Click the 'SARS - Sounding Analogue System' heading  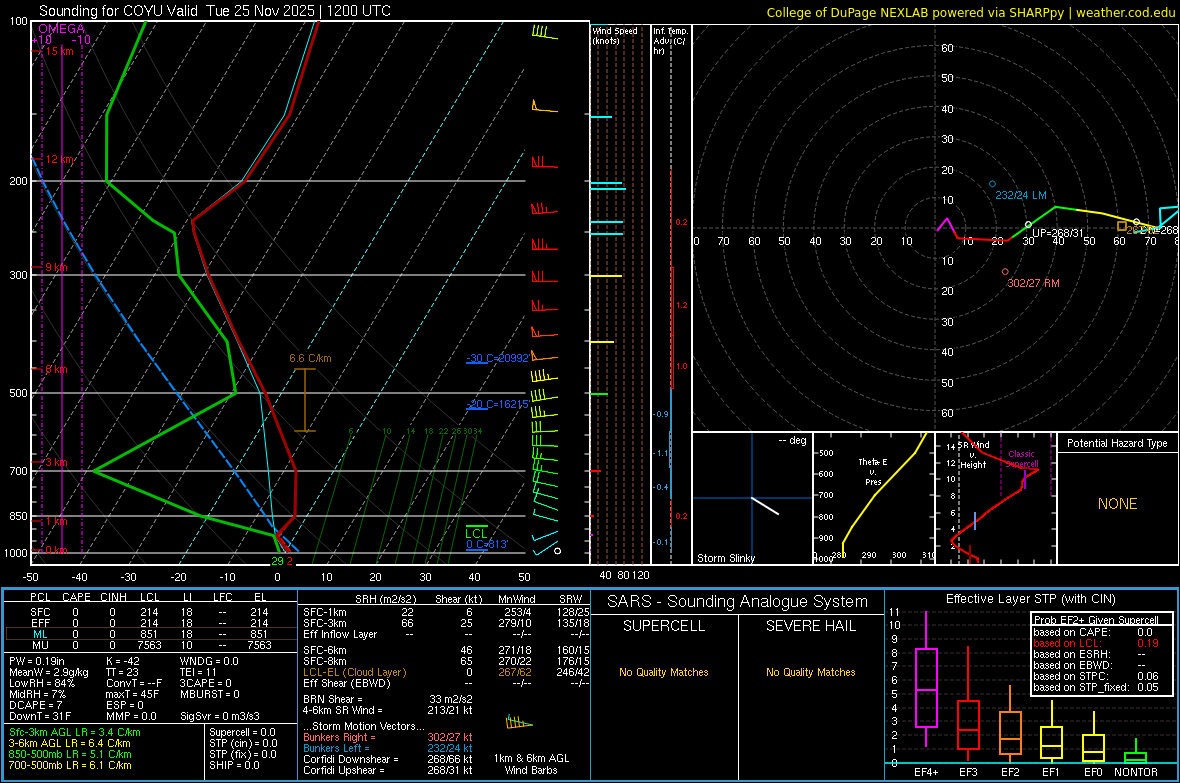pyautogui.click(x=738, y=602)
